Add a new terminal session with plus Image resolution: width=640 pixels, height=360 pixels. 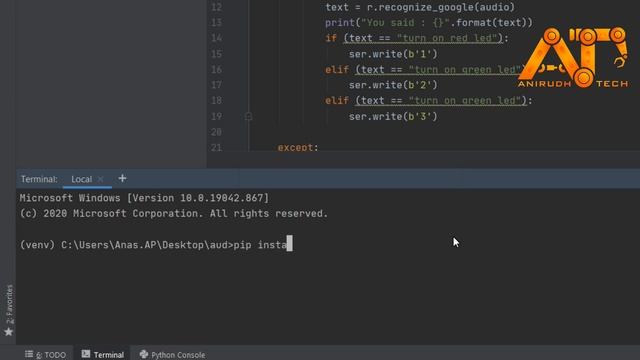pyautogui.click(x=122, y=178)
